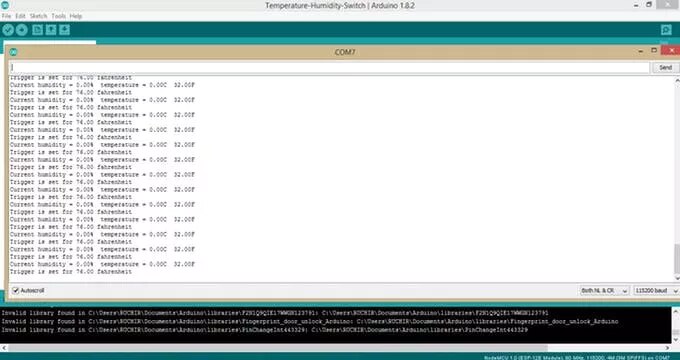This screenshot has height=360, width=680.
Task: Click NodeMCU 1.0 board status bar text
Action: pyautogui.click(x=577, y=357)
